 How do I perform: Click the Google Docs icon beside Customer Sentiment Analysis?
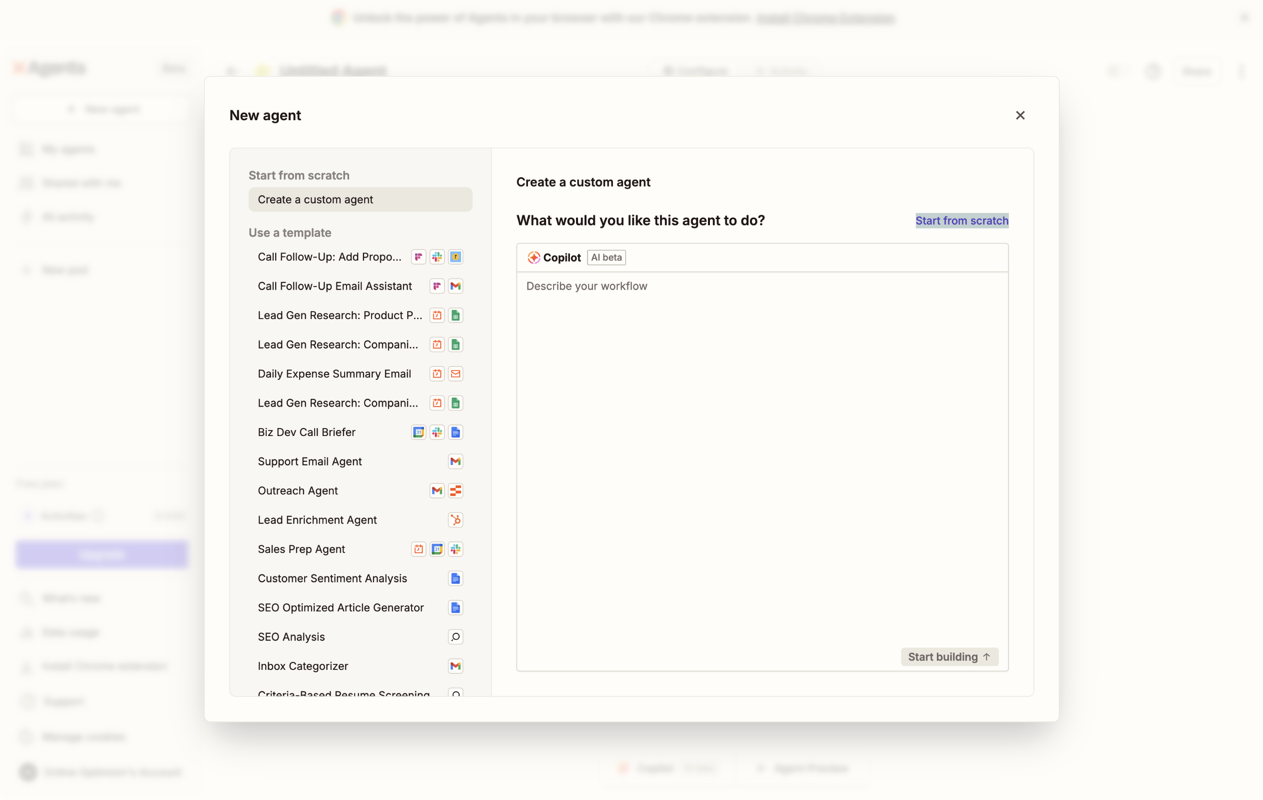point(455,579)
